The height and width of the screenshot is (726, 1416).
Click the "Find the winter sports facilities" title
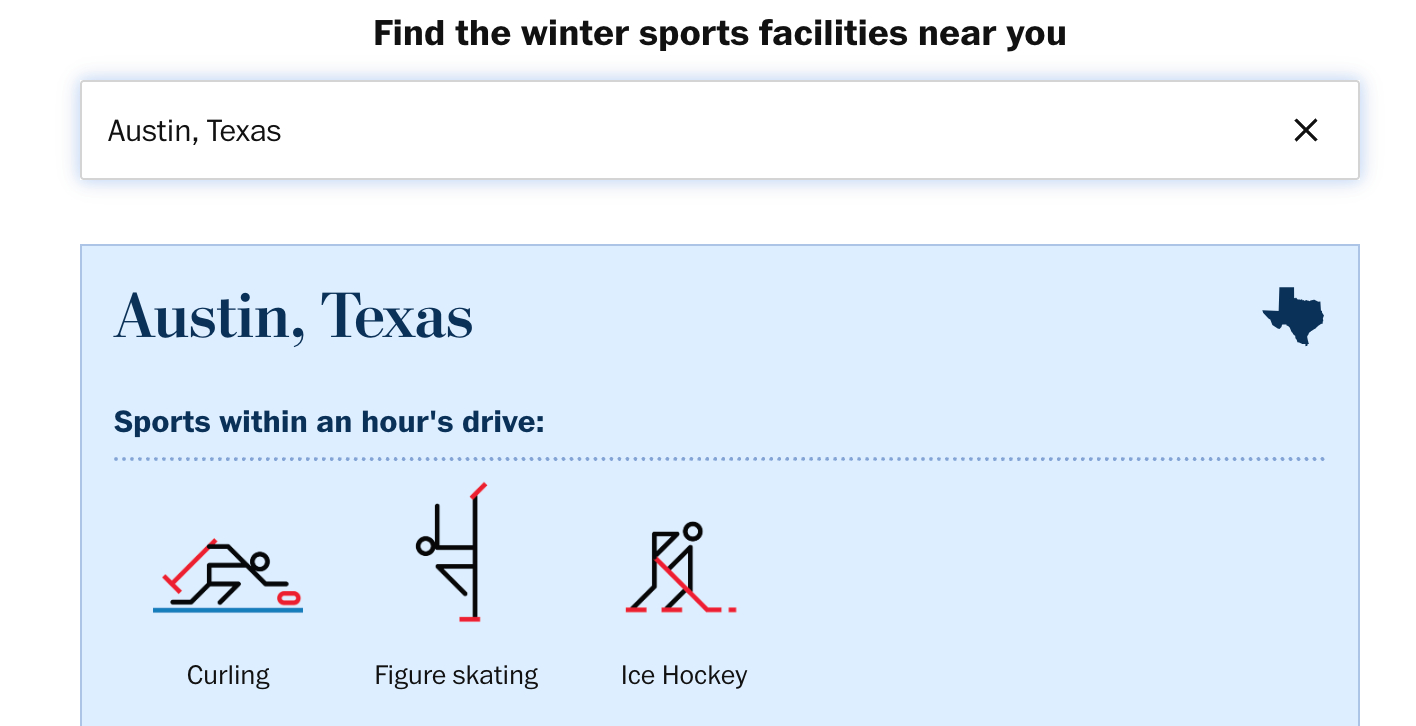719,33
